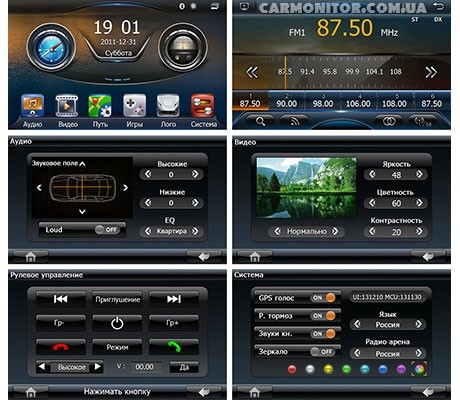This screenshot has height=400, width=460.
Task: Select next EQ preset after Квартира
Action: tap(195, 231)
